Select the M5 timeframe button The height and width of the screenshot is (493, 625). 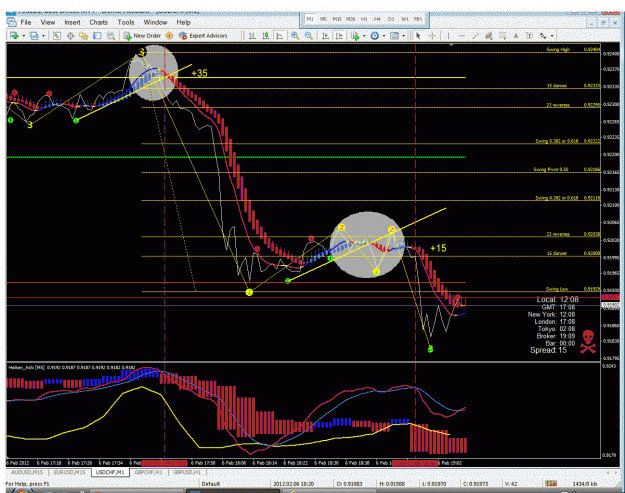tap(323, 19)
